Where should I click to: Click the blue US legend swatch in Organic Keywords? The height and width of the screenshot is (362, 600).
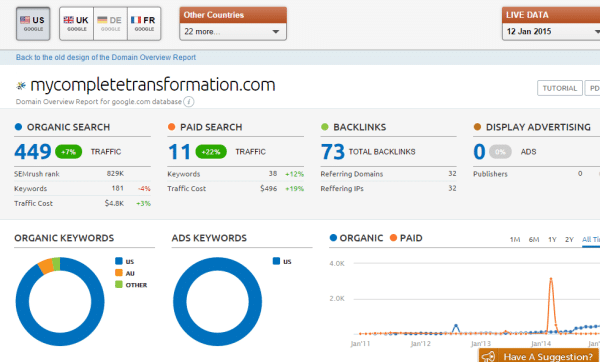[x=119, y=261]
